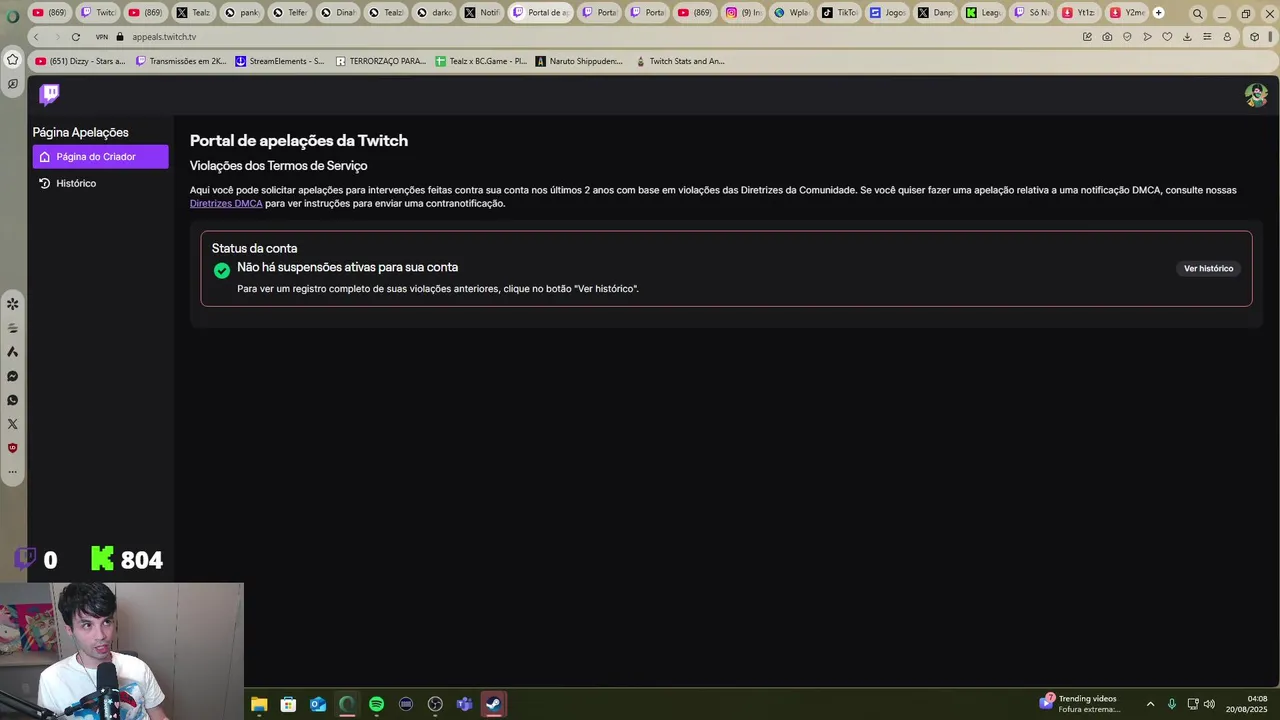Viewport: 1280px width, 720px height.
Task: Follow the Diretrizes DMCA link
Action: click(226, 204)
